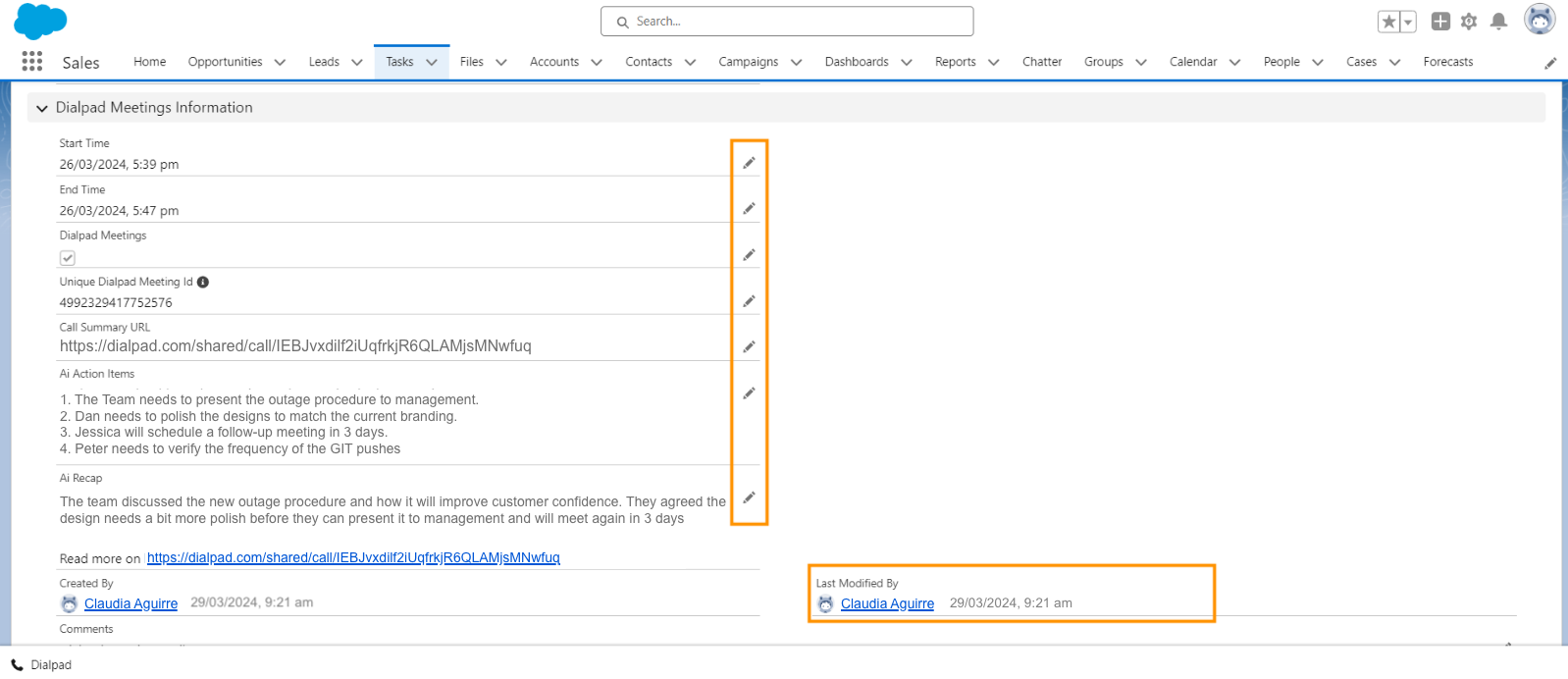Click the navigation bar edit pencil
Screen dimensions: 1568x679
[x=1550, y=63]
